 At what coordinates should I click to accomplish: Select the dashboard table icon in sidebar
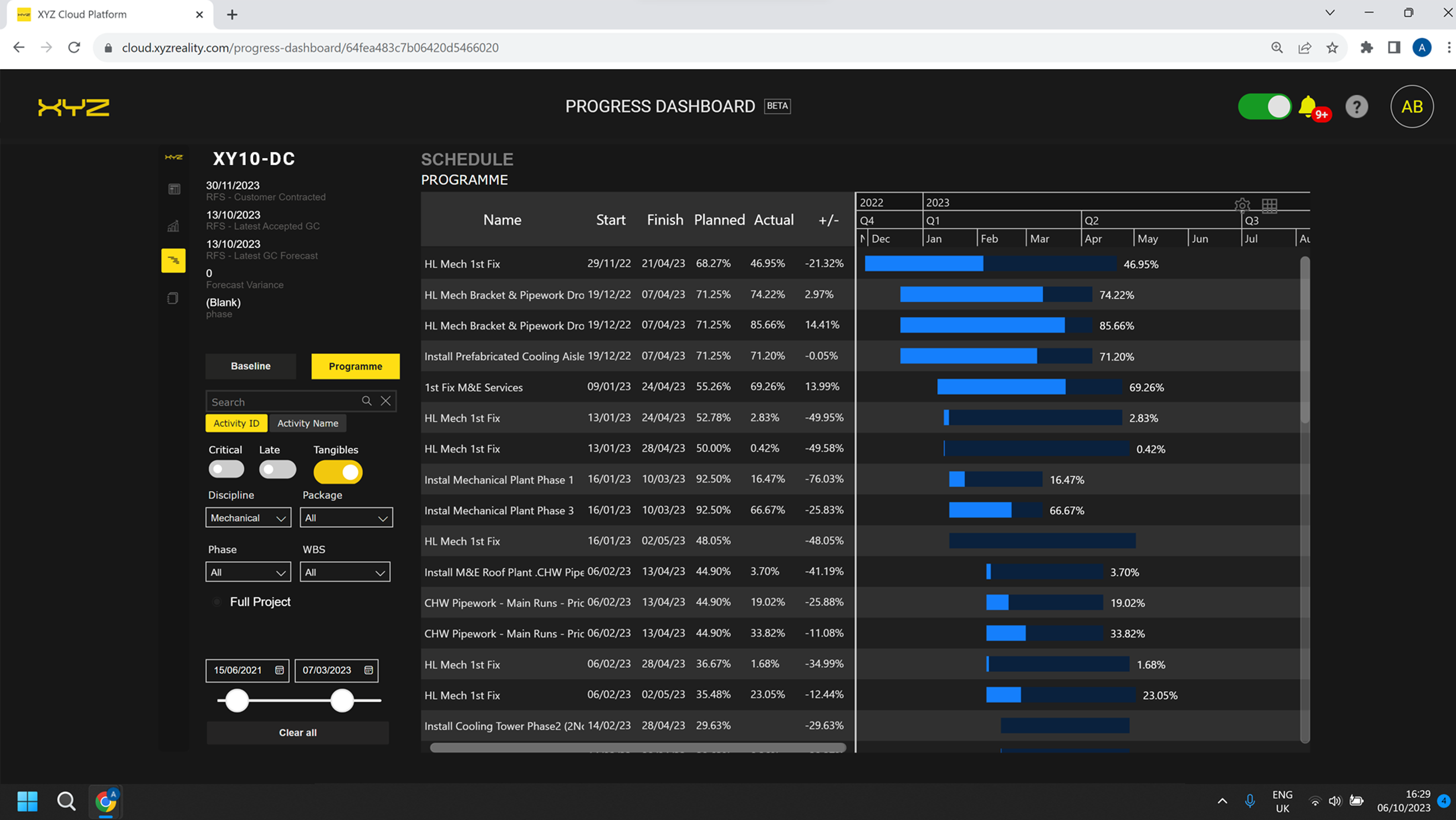(173, 189)
